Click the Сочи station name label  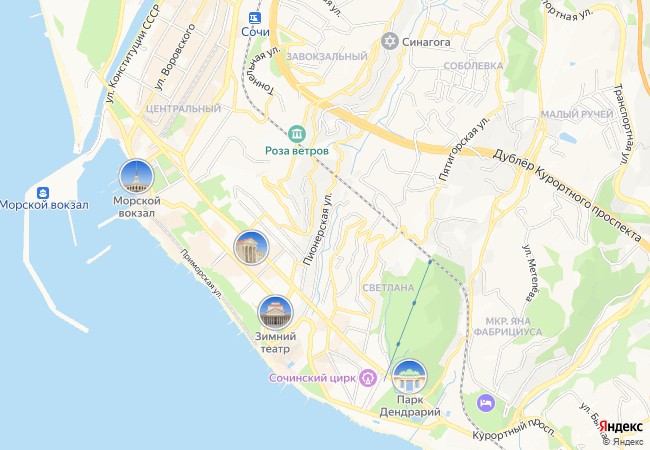point(255,32)
